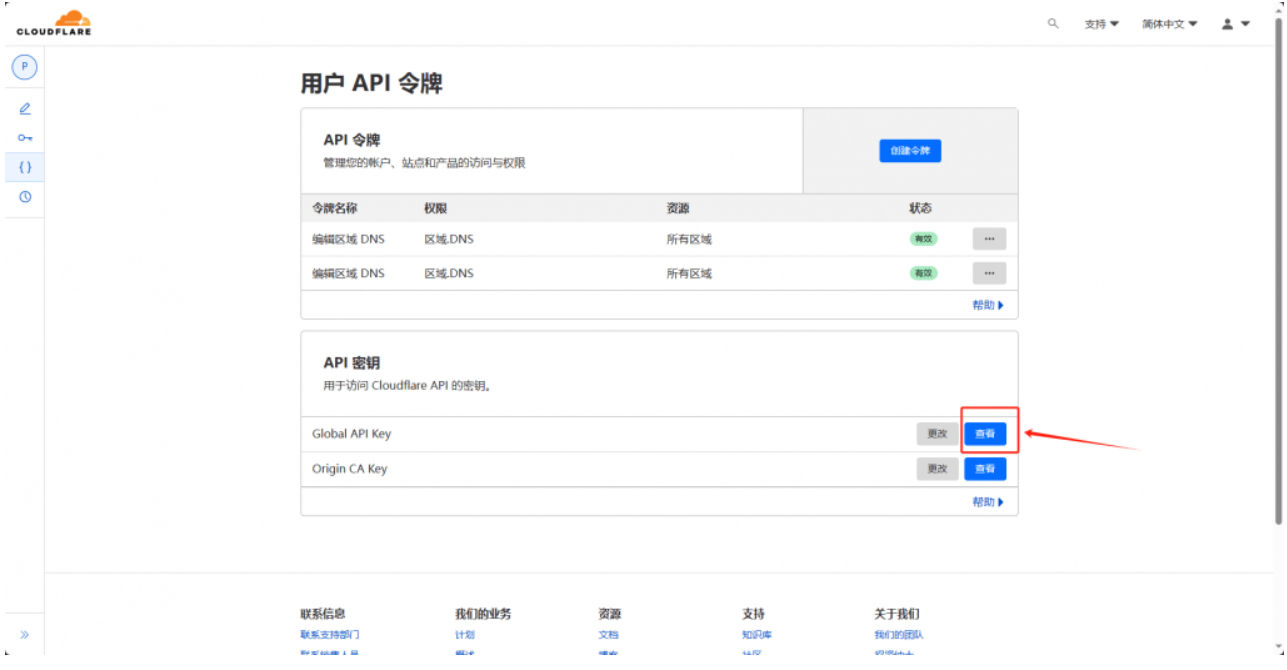
Task: Open the 支持 dropdown in the header
Action: (1102, 24)
